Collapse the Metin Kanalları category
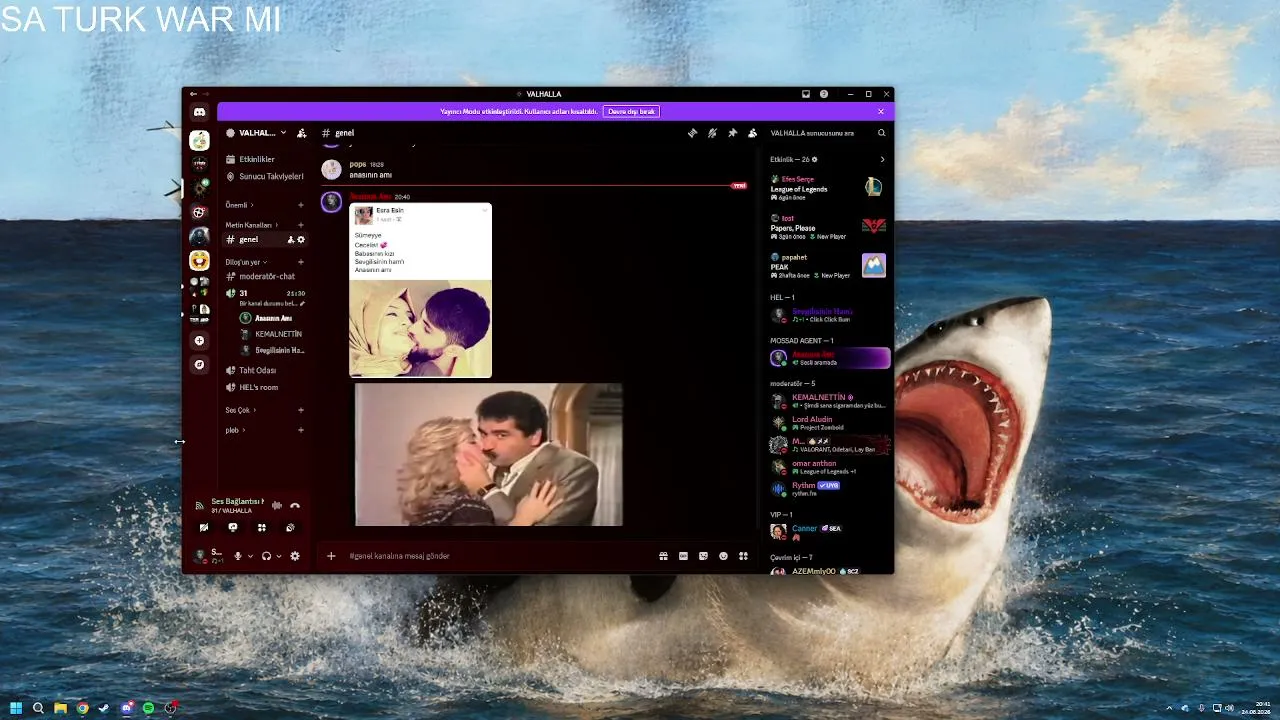Screen dimensions: 1280x720 coord(252,225)
